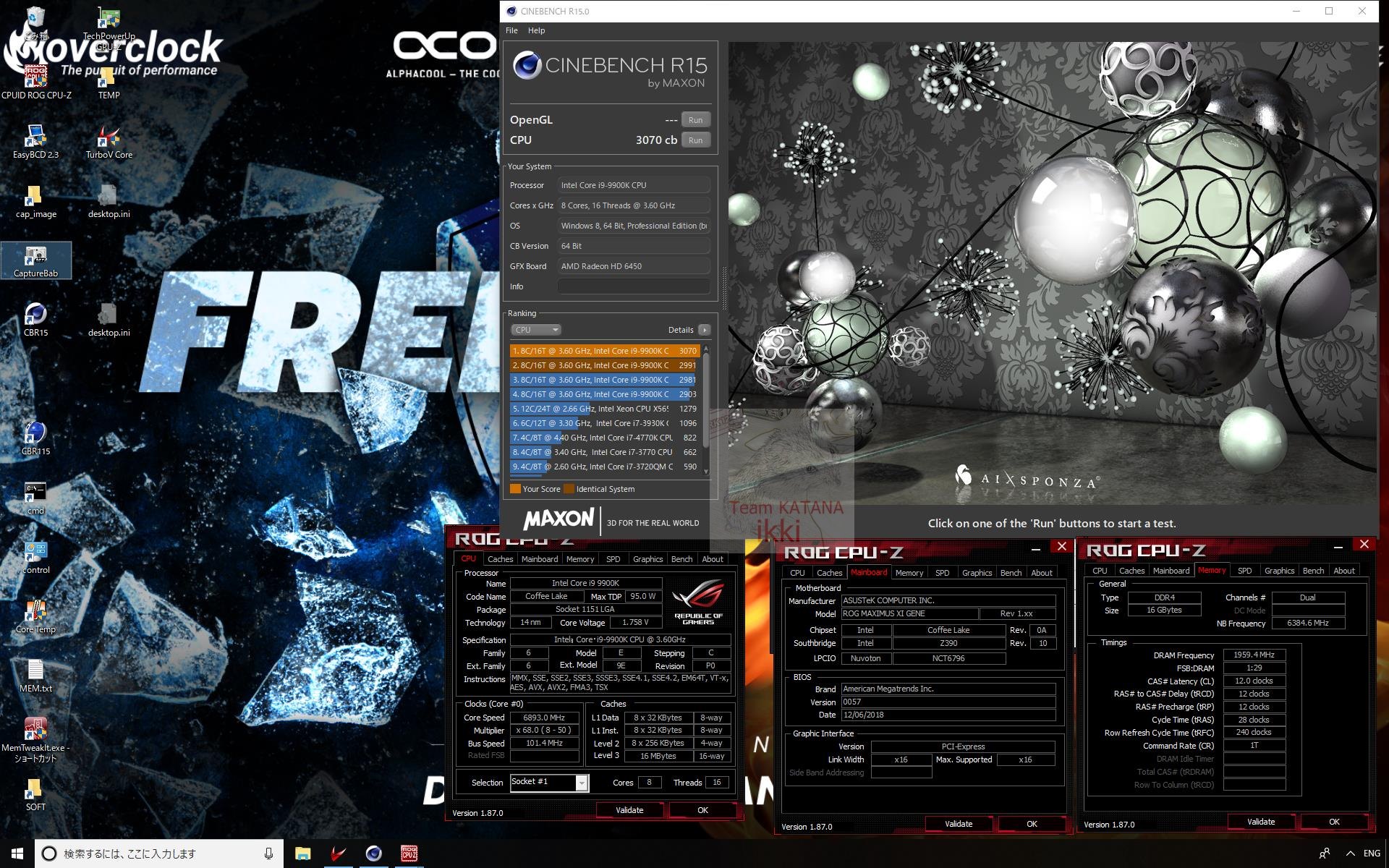This screenshot has height=868, width=1389.
Task: Click the ranking Details arrow button
Action: click(x=704, y=330)
